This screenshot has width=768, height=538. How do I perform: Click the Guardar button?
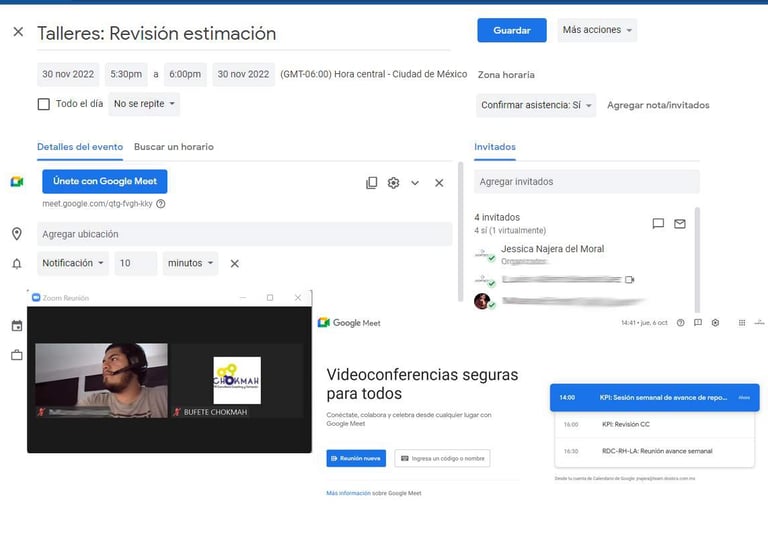(512, 30)
